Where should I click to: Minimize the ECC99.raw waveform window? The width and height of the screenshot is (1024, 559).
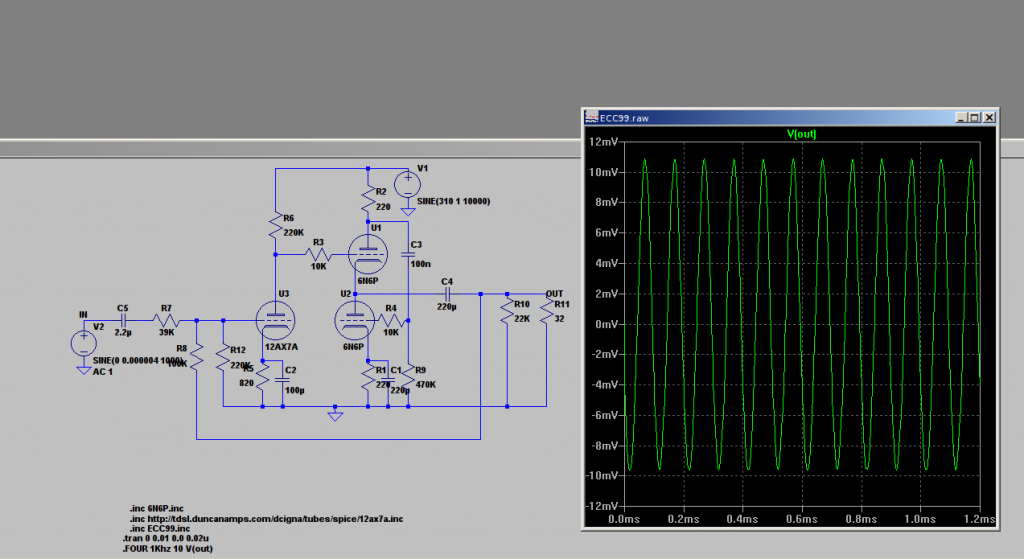click(961, 118)
